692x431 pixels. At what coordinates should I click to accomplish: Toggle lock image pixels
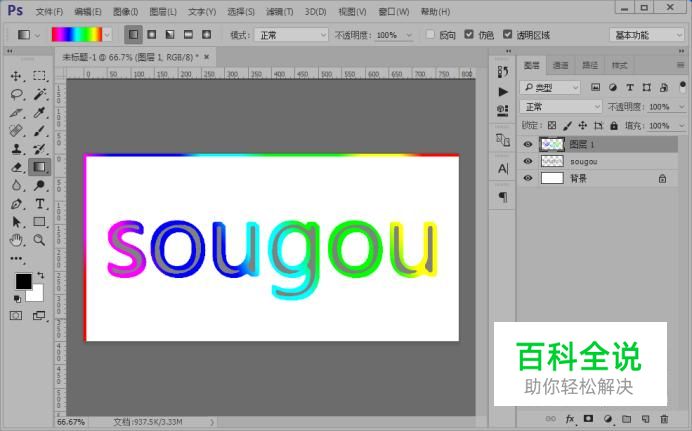(x=568, y=126)
